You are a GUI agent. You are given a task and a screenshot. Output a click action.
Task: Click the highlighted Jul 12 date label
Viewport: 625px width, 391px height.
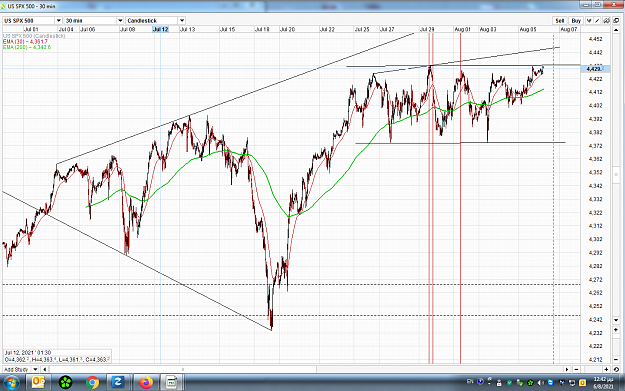(161, 29)
